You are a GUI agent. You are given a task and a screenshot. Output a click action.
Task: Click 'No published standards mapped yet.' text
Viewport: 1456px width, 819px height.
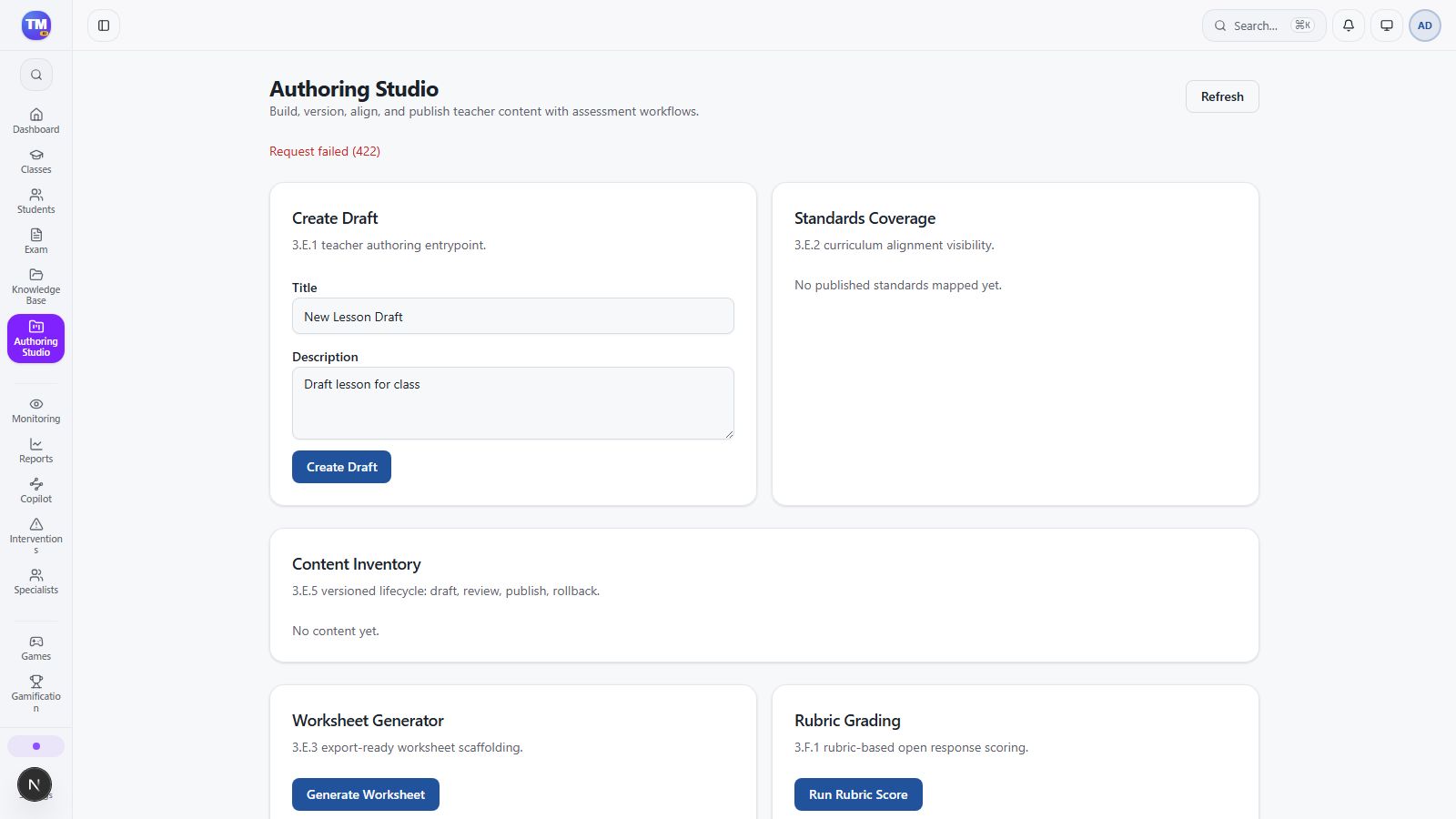pos(898,285)
